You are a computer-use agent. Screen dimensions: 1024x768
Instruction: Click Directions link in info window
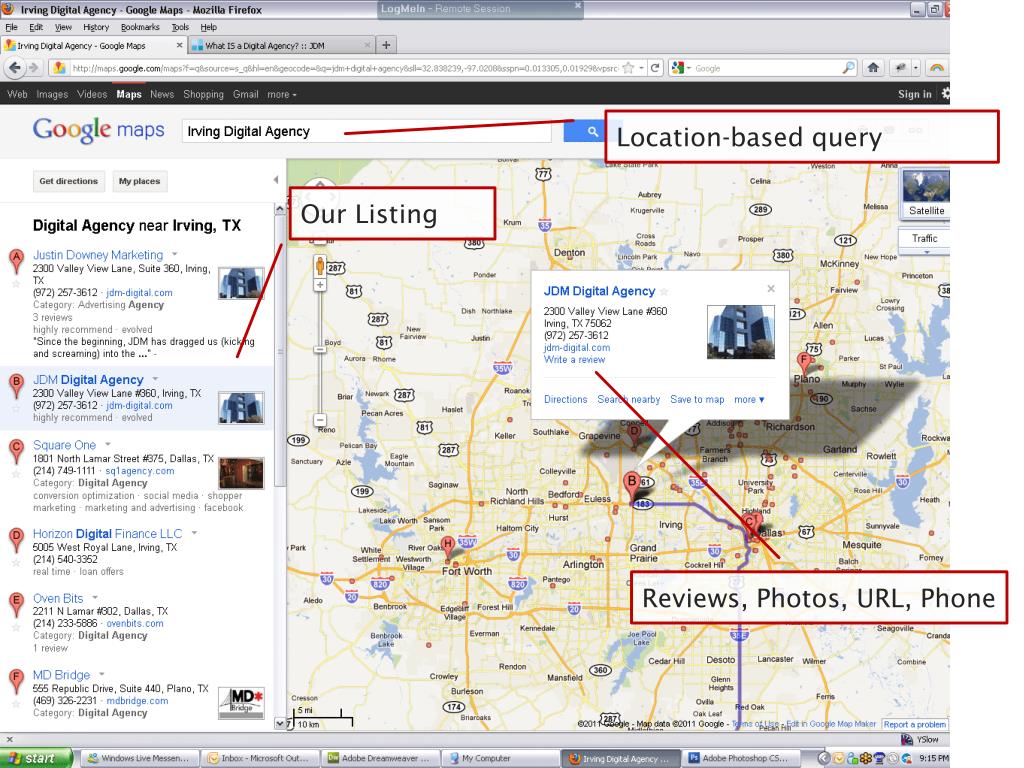coord(566,400)
